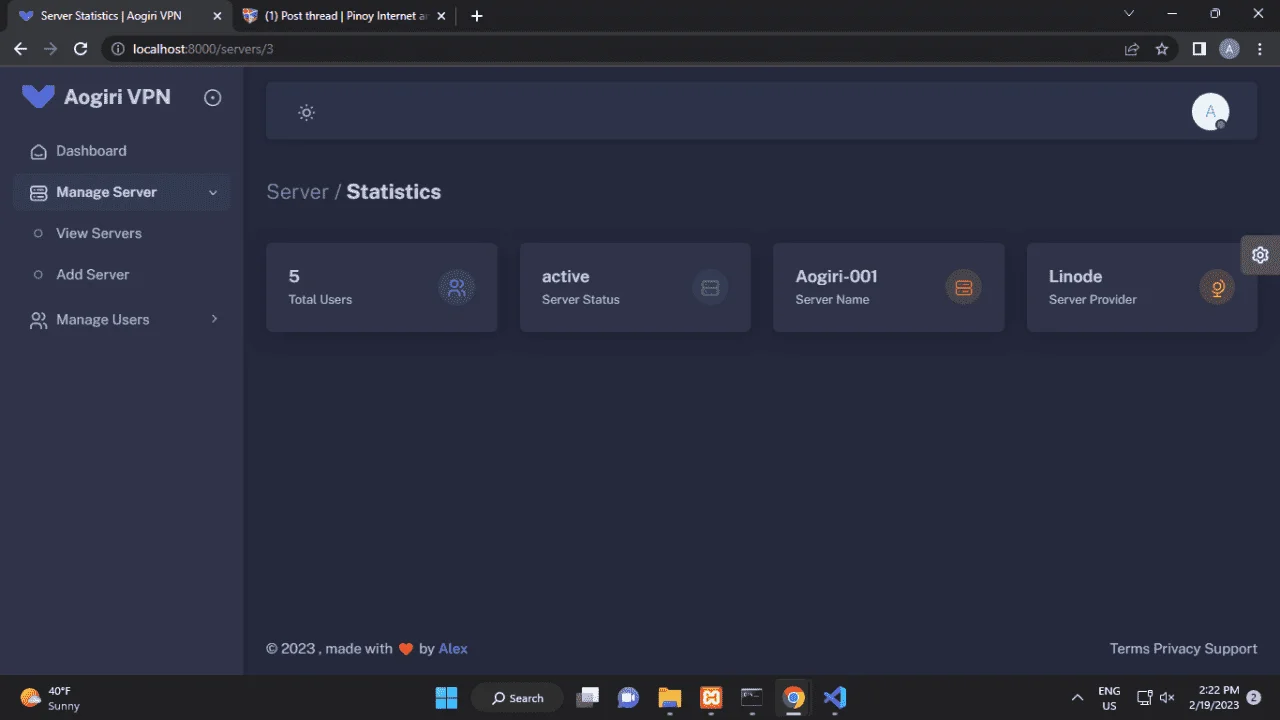The height and width of the screenshot is (720, 1280).
Task: Click the Manage Users chevron arrow
Action: [213, 319]
